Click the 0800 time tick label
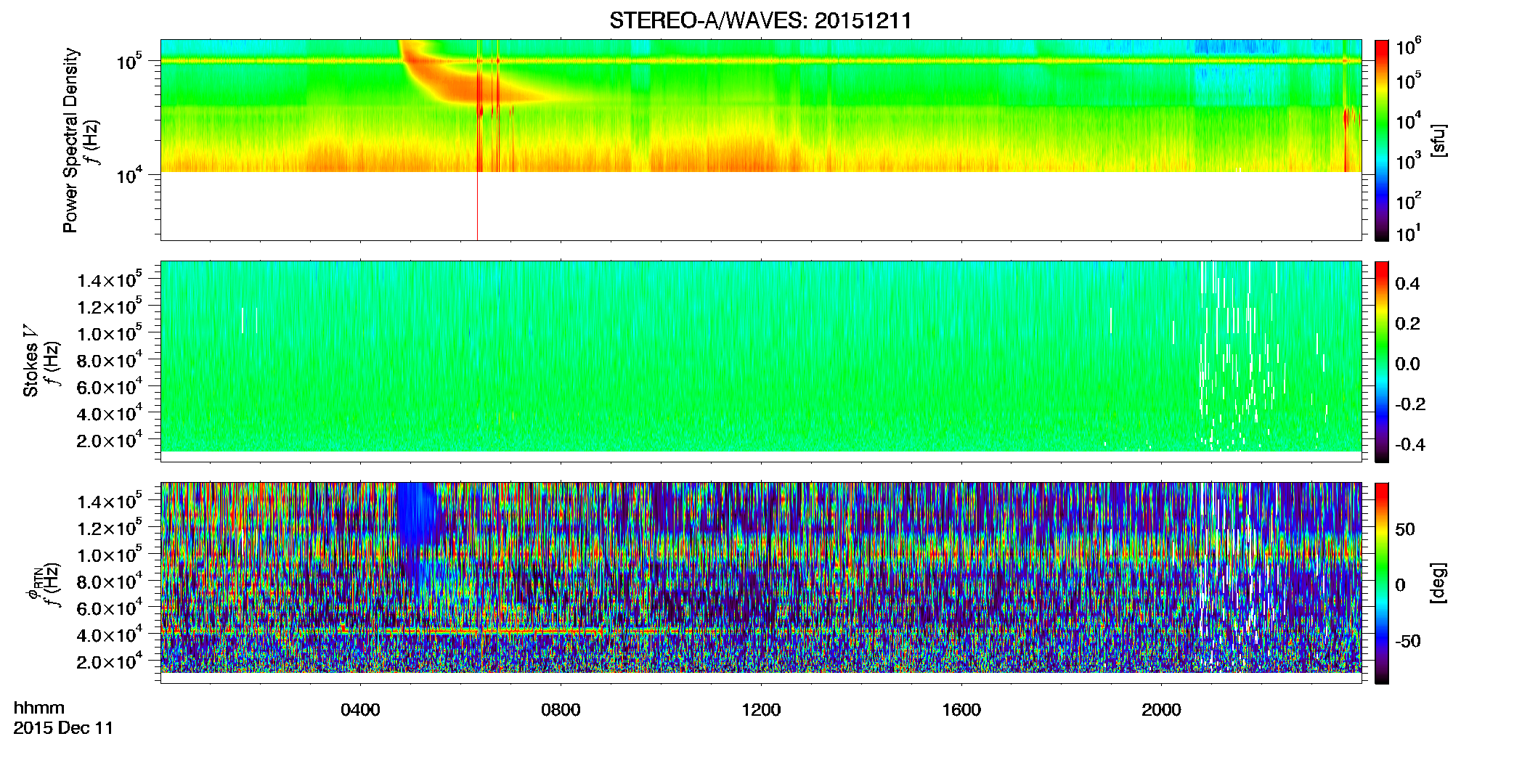 561,710
